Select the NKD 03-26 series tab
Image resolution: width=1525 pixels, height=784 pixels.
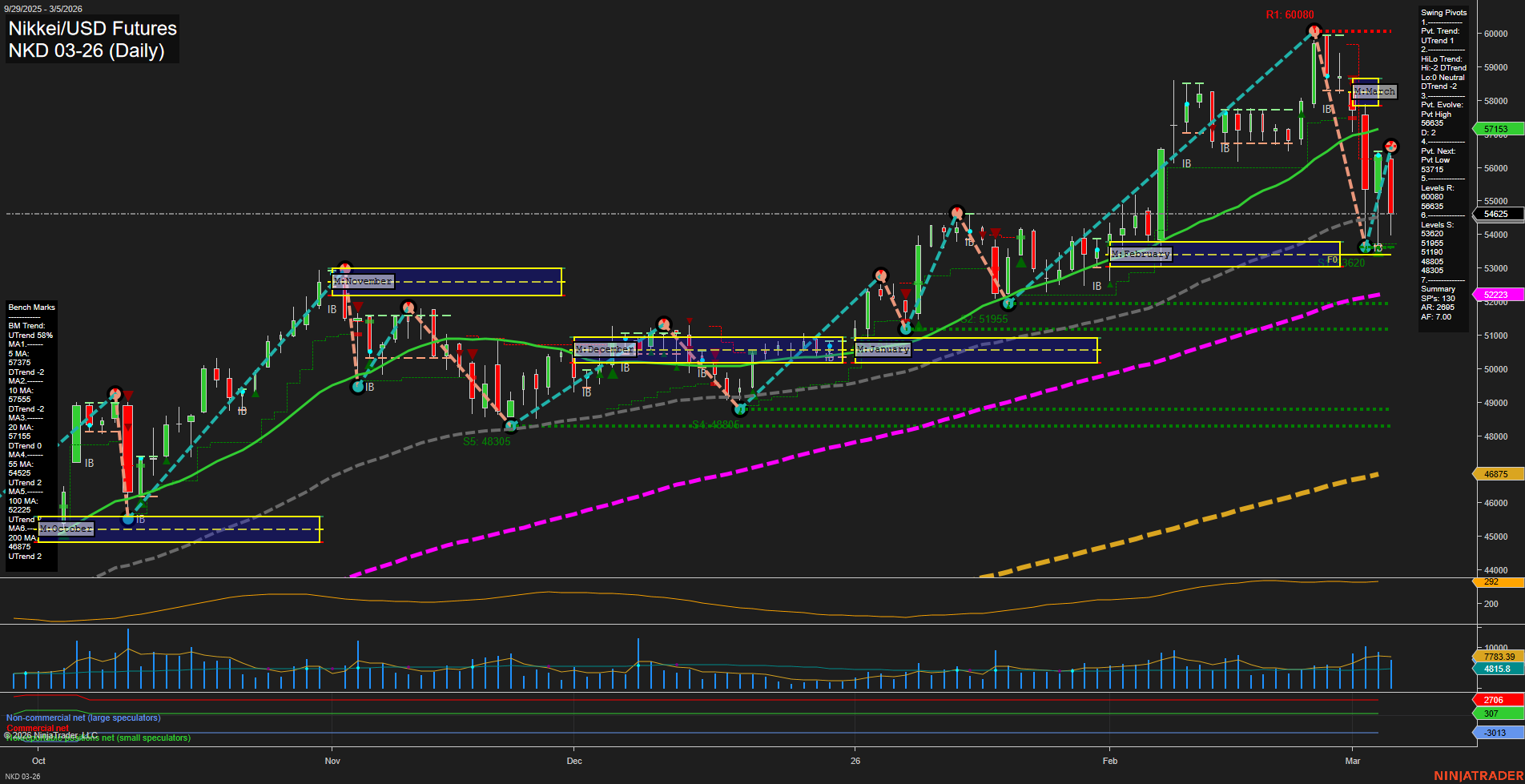tap(22, 775)
